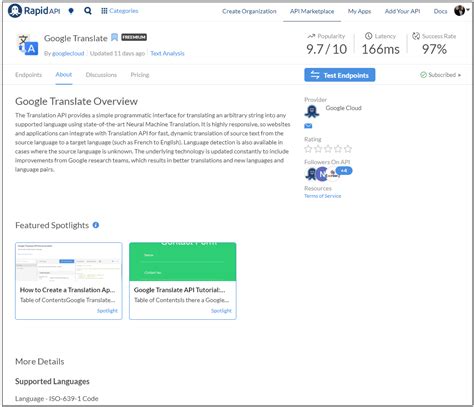Click the Google Cloud provider avatar
Screen dimensions: 474x407
pyautogui.click(x=312, y=111)
